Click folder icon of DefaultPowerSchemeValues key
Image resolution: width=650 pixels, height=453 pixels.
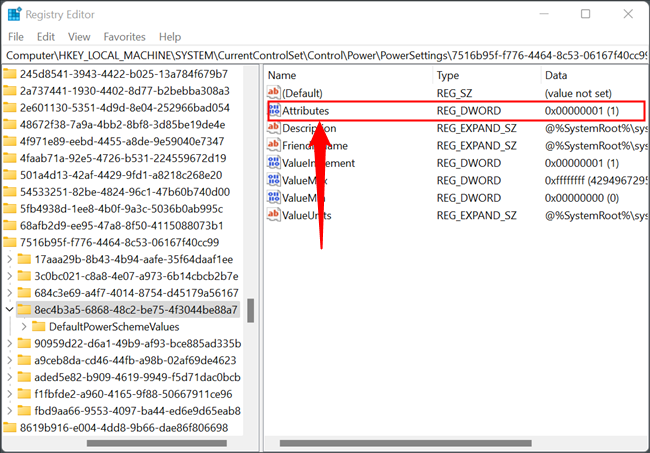[x=39, y=326]
